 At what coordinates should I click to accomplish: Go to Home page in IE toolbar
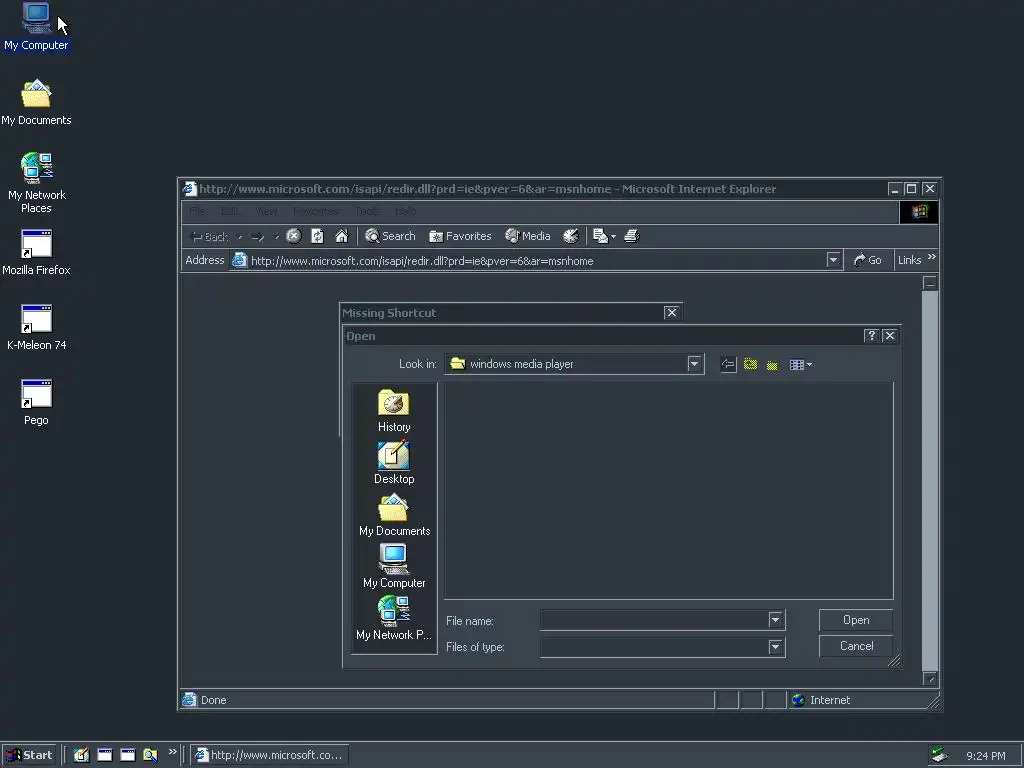tap(342, 236)
